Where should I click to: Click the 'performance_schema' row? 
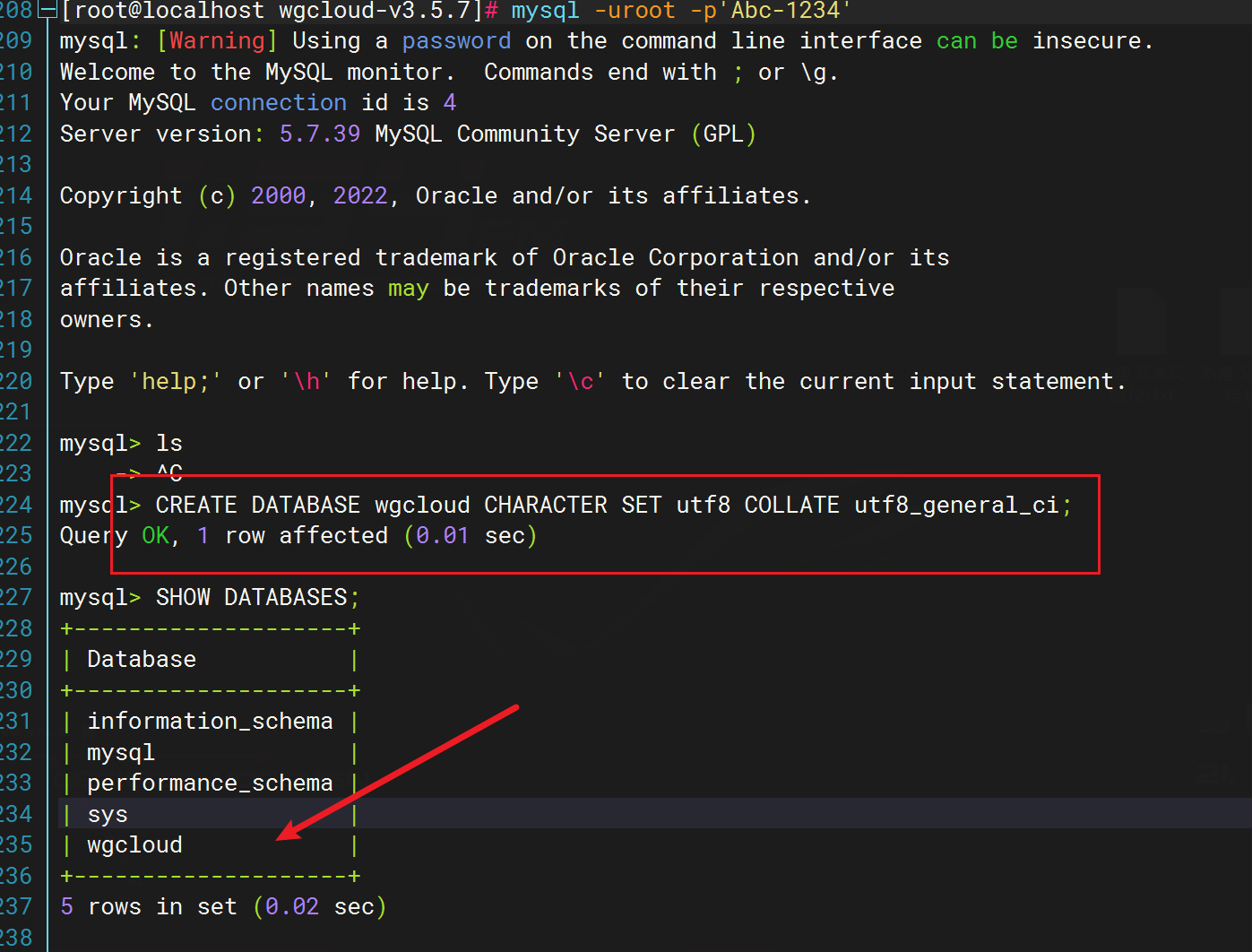click(211, 783)
